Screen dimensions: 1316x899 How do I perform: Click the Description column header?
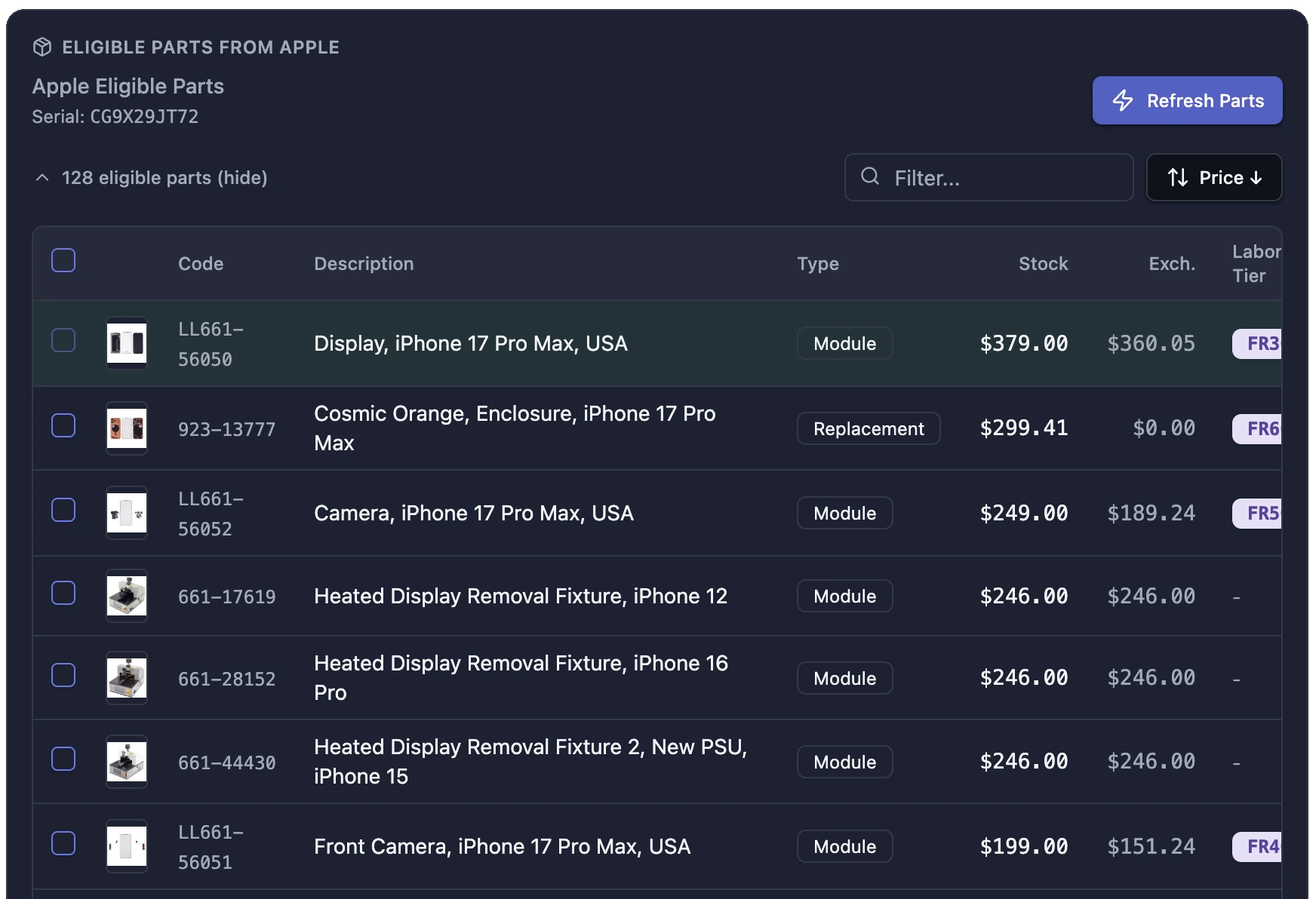[x=364, y=264]
